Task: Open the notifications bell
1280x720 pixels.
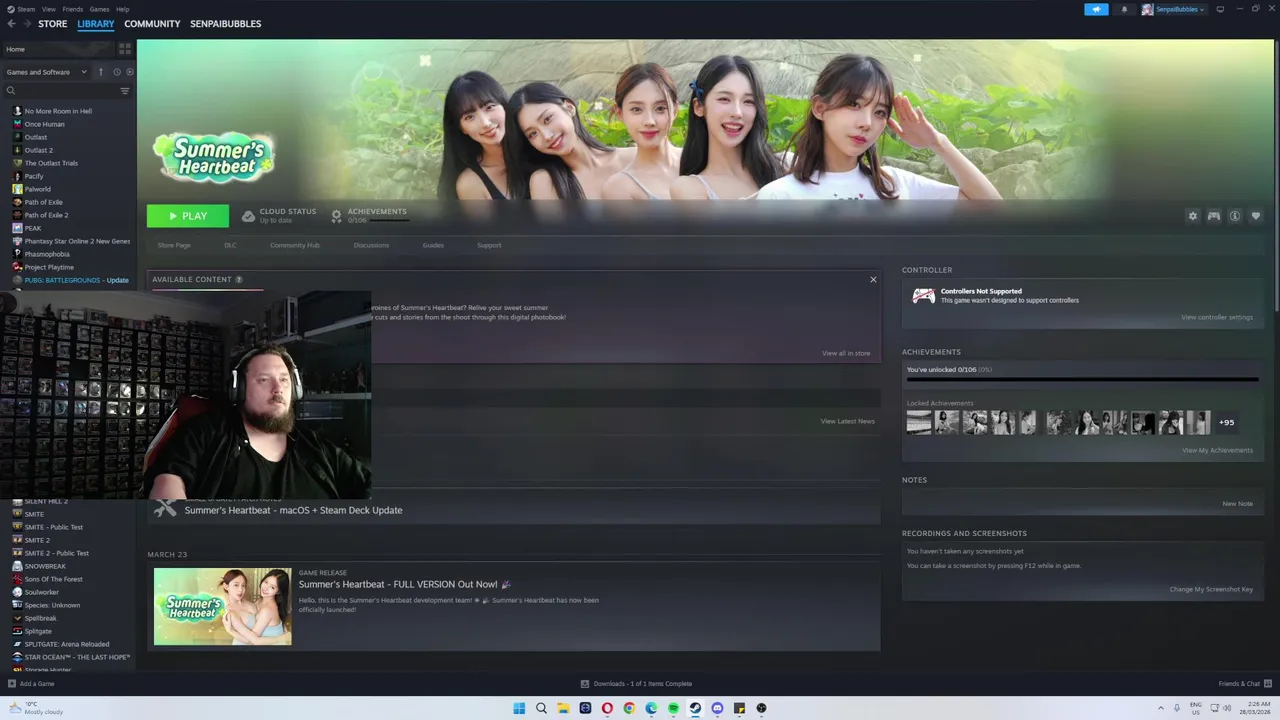Action: click(x=1124, y=9)
